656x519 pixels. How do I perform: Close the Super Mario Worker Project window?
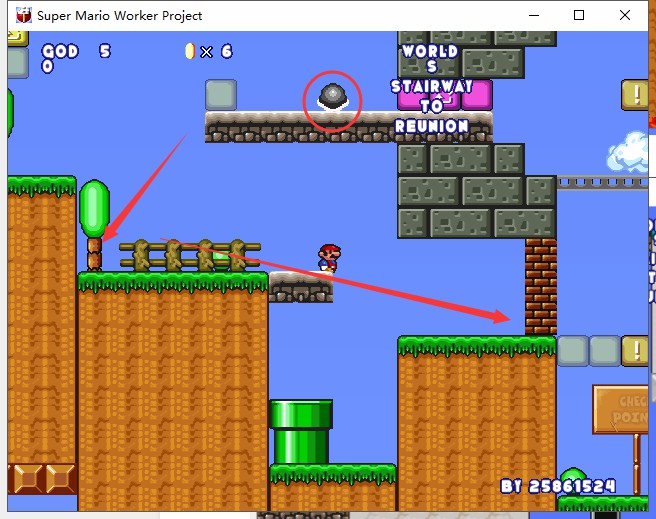(625, 15)
